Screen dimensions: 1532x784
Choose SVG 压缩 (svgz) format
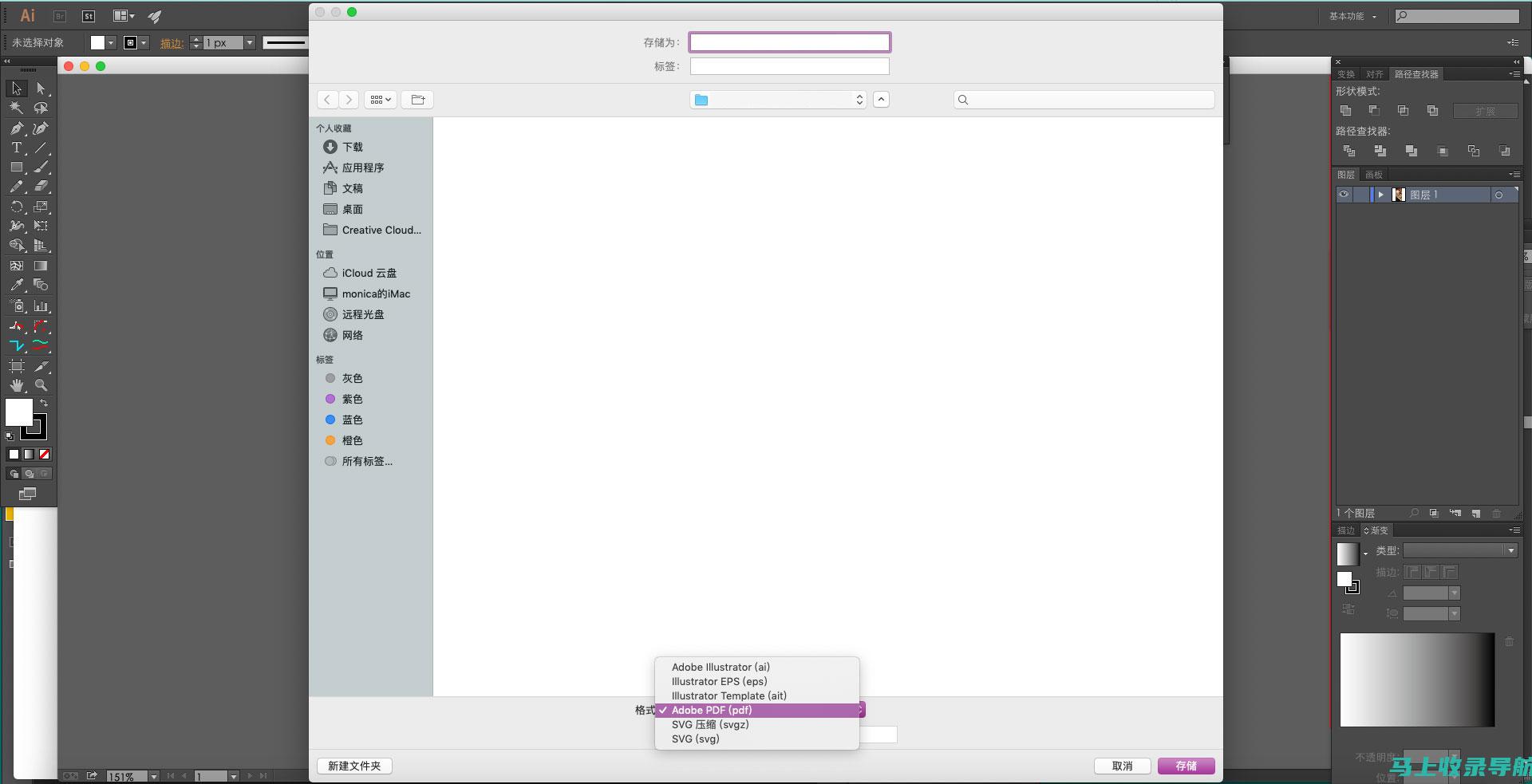click(757, 724)
